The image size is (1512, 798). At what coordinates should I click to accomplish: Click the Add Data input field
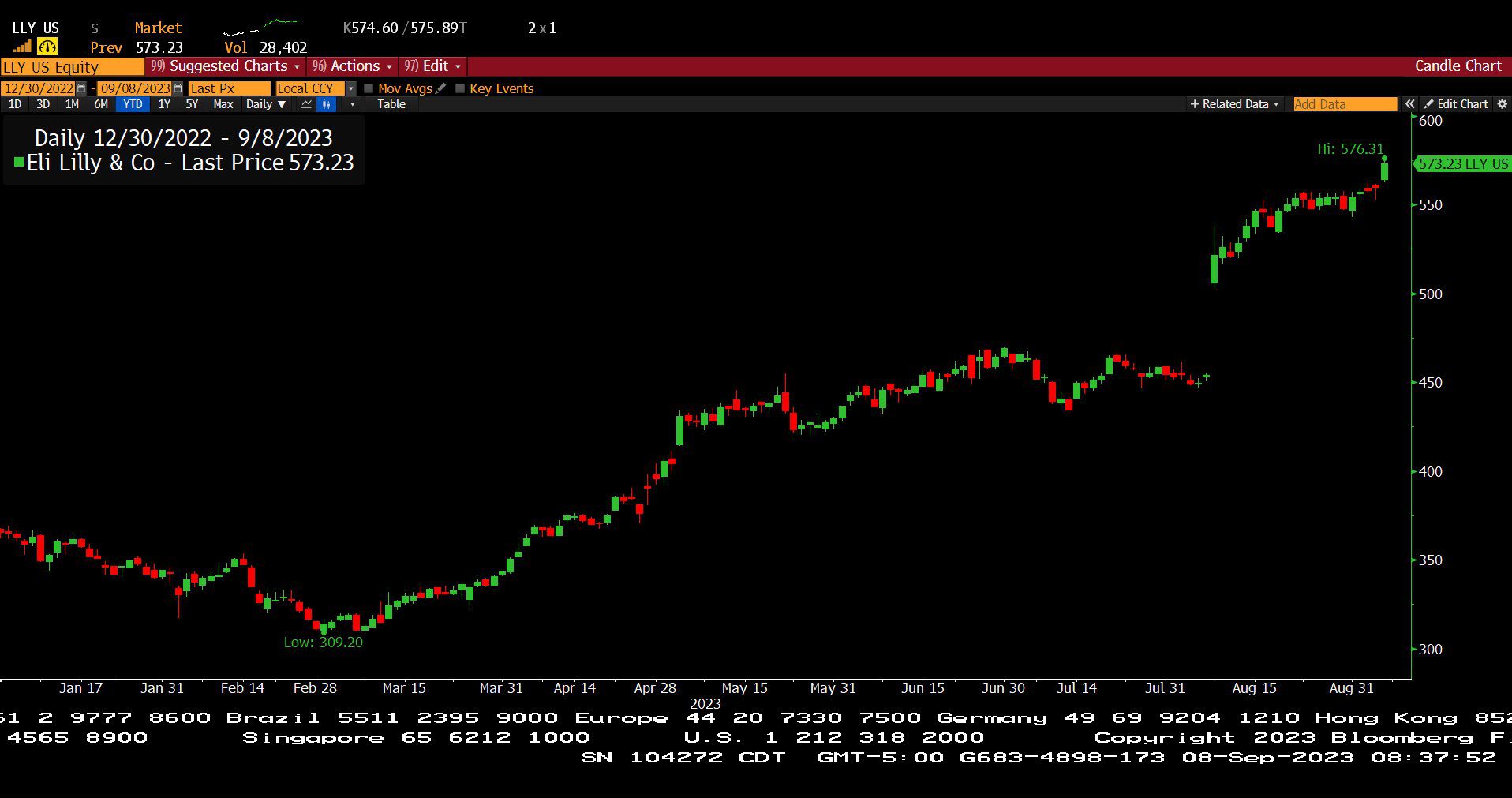1345,104
